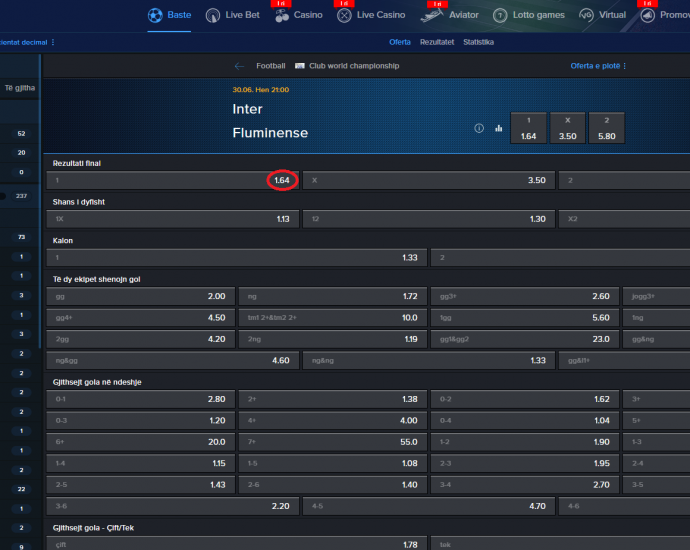Click the Lotto games ball icon
This screenshot has height=550, width=690.
[x=500, y=16]
